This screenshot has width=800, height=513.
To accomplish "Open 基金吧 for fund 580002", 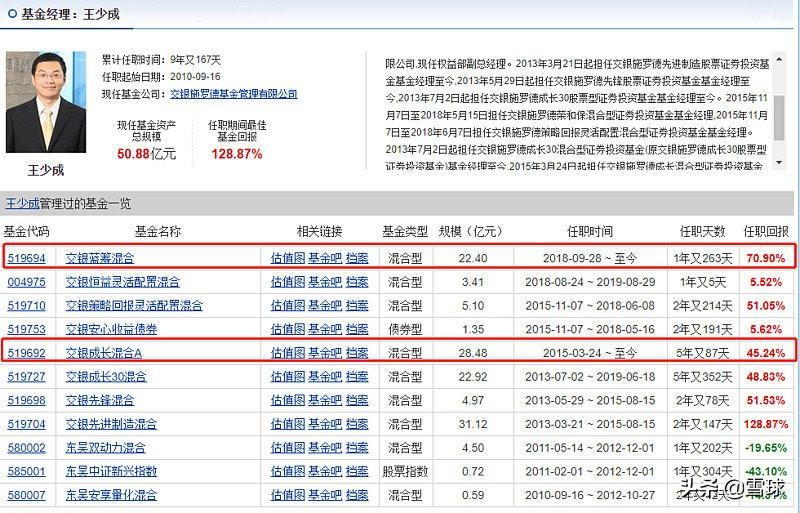I will click(x=324, y=448).
